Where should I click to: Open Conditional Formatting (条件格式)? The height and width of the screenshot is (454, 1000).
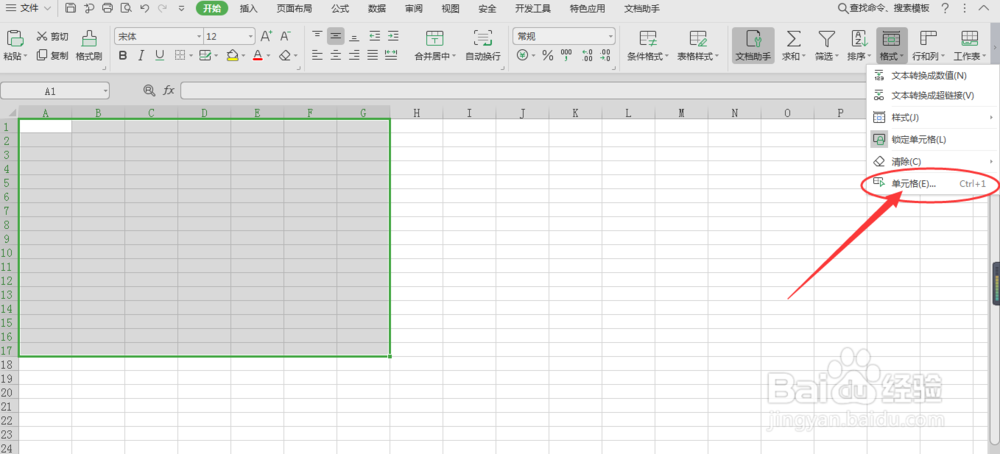[x=647, y=45]
